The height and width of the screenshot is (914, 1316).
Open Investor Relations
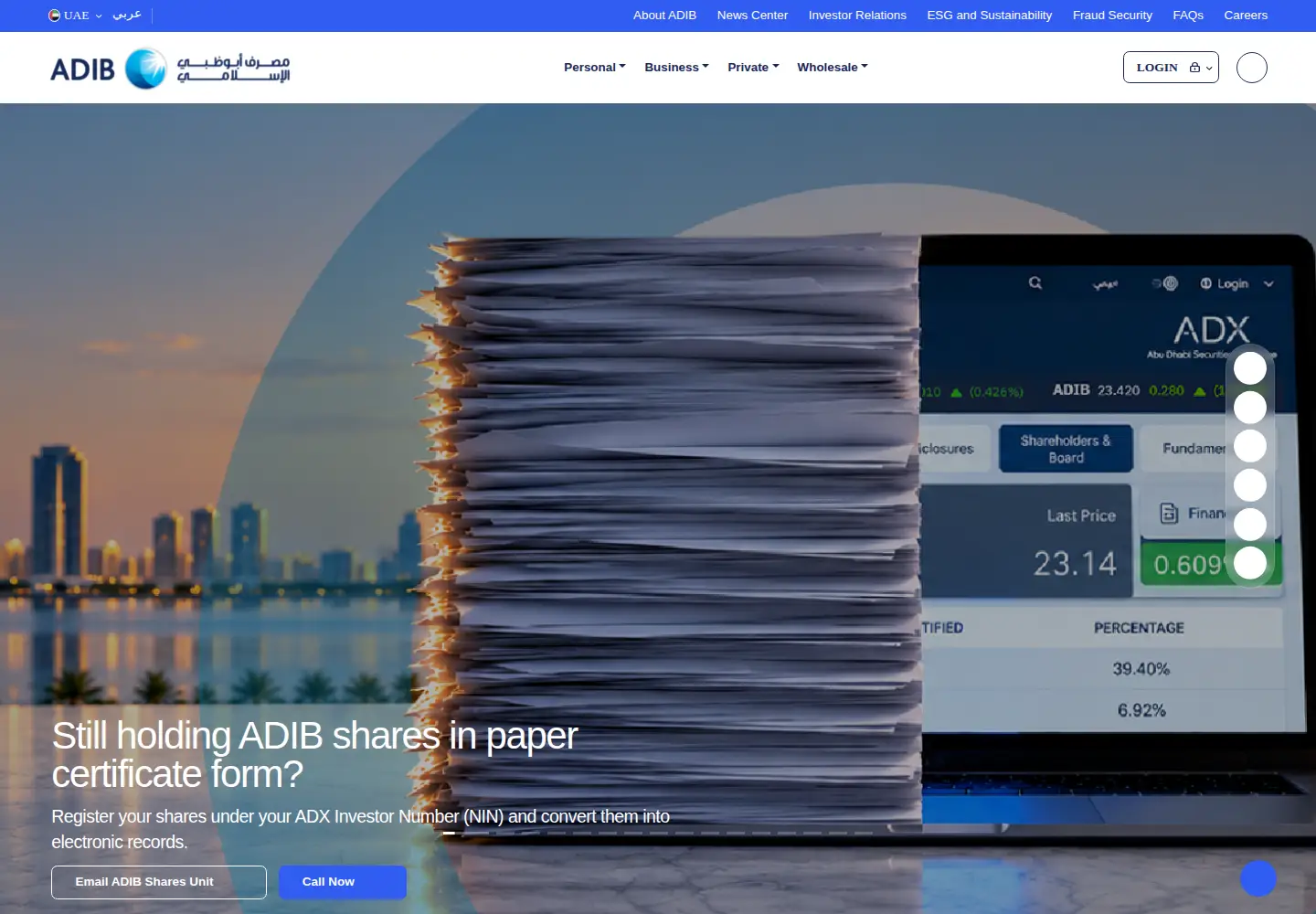857,16
